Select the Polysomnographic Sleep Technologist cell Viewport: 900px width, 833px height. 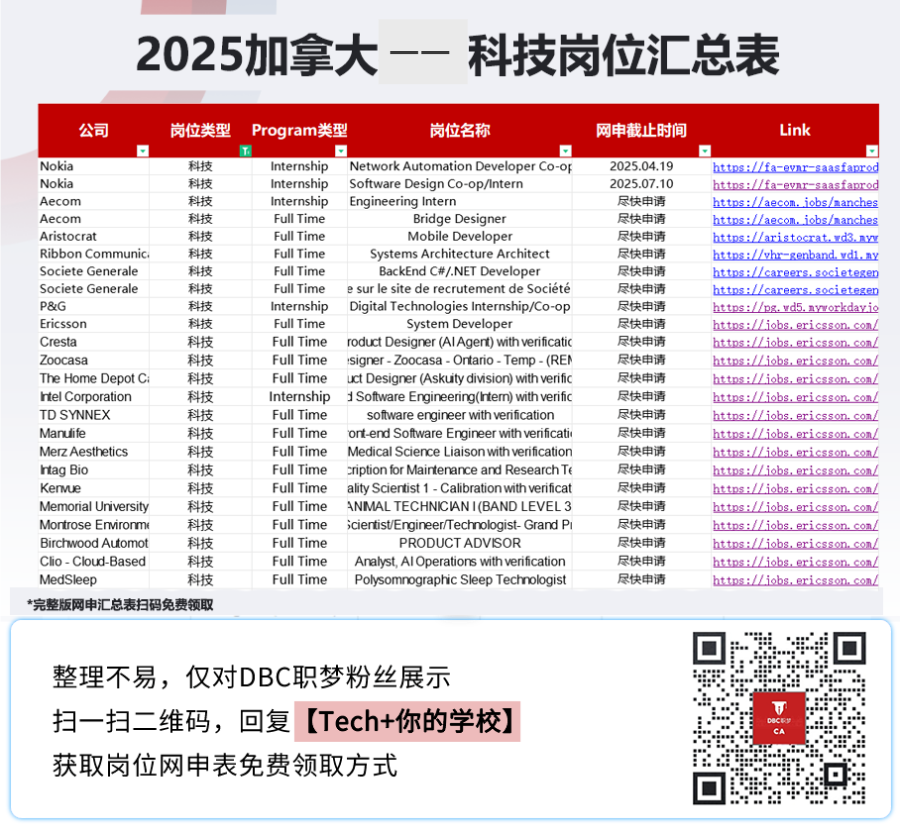(x=460, y=579)
